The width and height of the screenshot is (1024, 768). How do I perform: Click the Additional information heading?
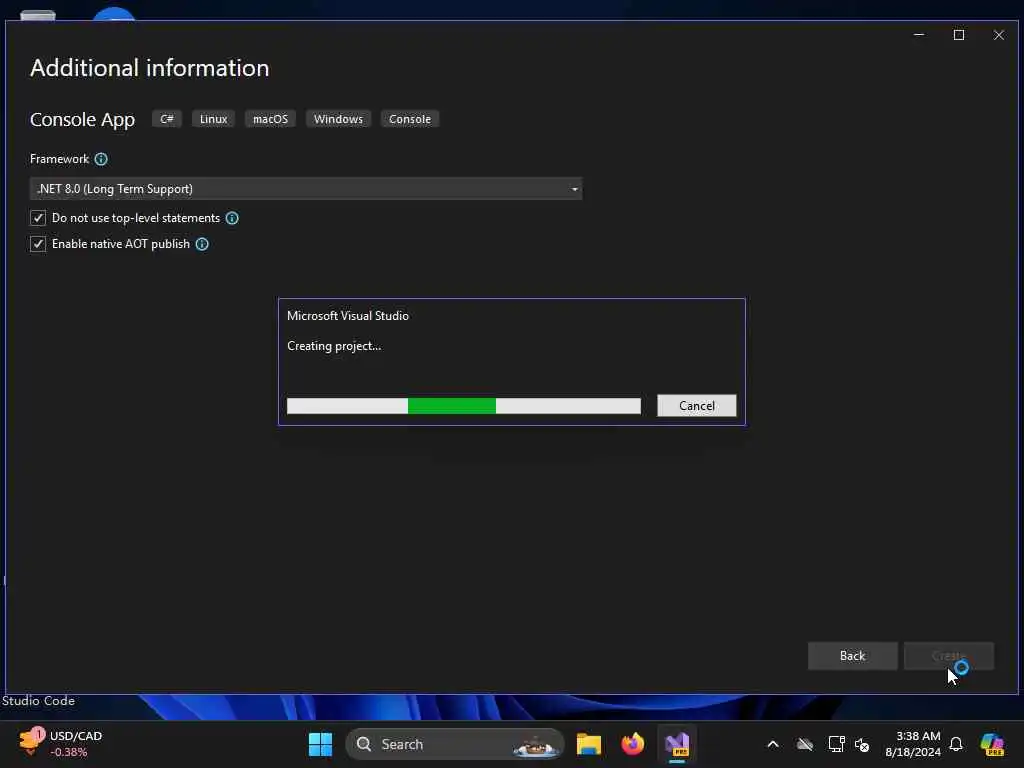click(x=150, y=68)
